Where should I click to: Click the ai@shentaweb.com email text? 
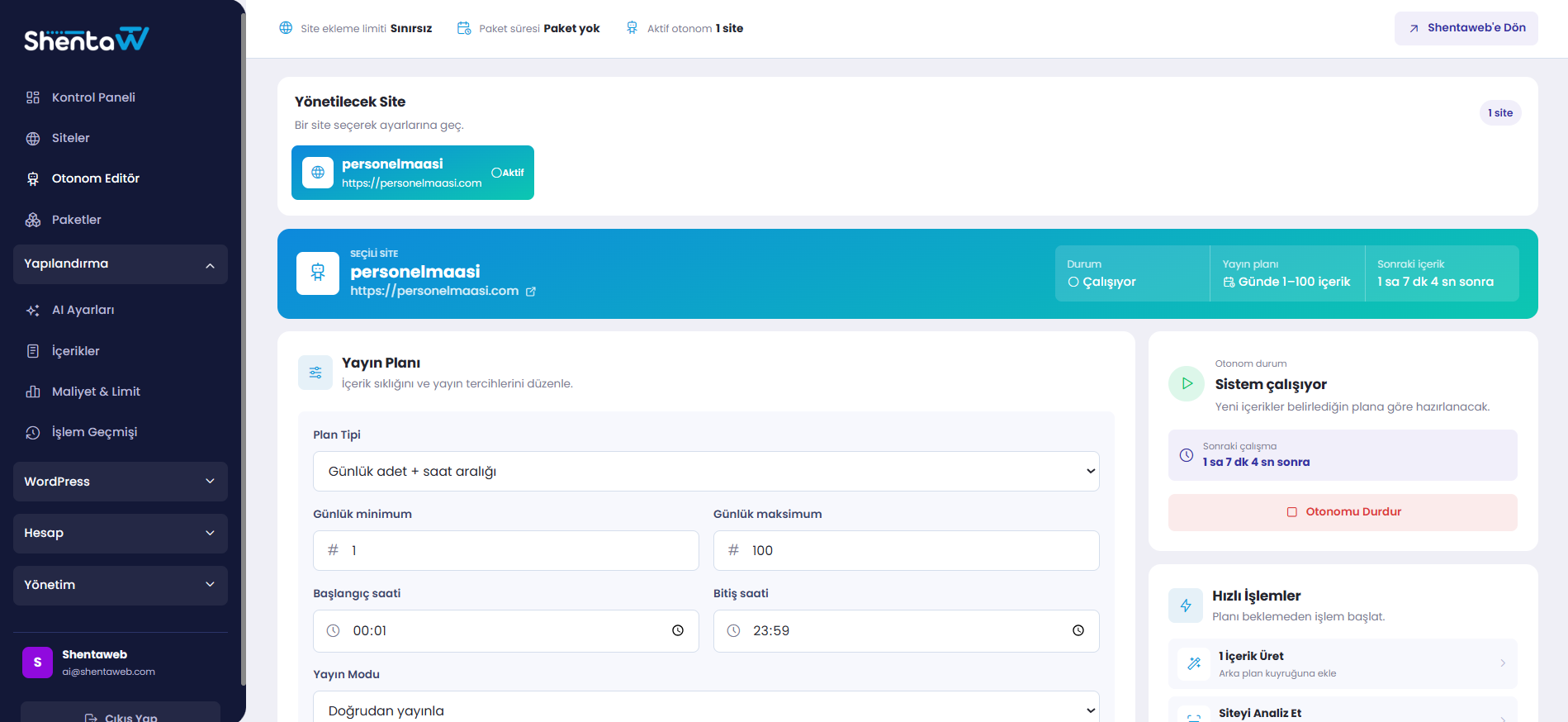(108, 672)
